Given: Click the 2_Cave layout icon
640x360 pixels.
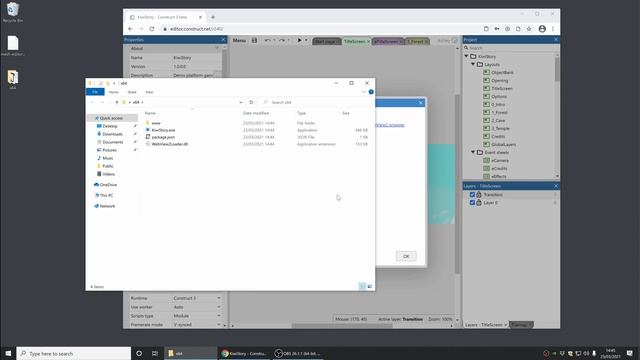Looking at the screenshot, I should [486, 120].
